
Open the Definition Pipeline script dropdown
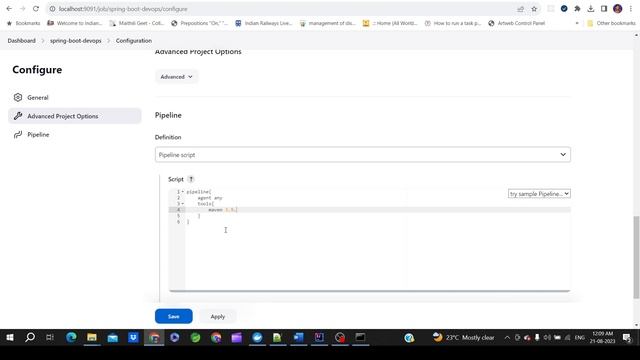click(362, 155)
